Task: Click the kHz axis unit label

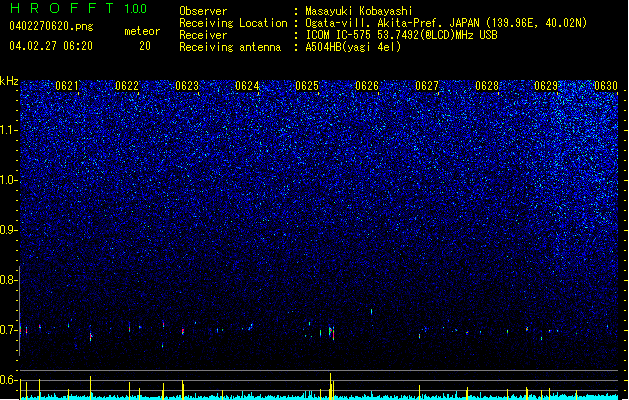Action: (9, 81)
